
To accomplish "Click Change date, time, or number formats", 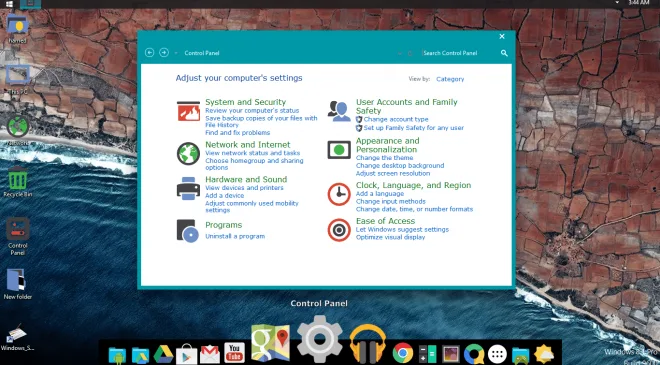I will point(414,209).
